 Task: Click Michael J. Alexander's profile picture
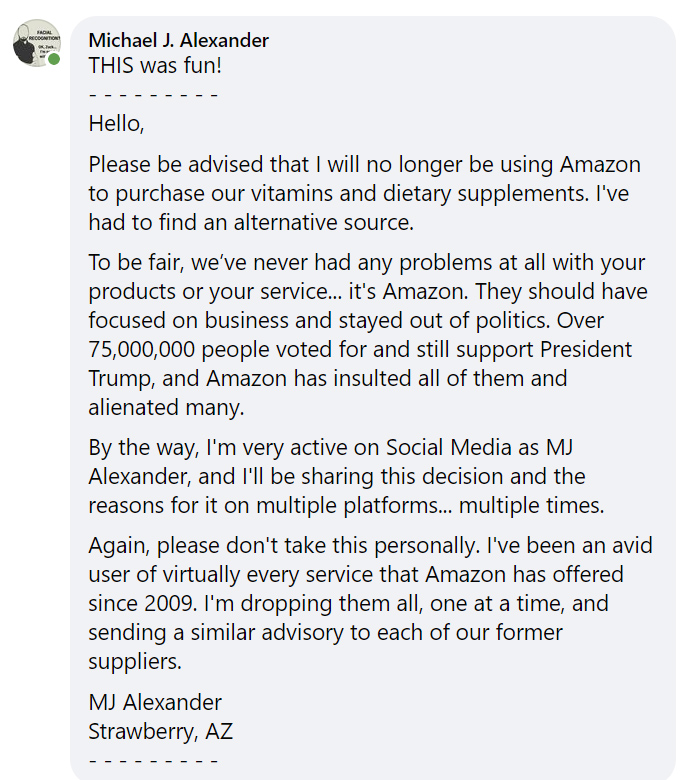click(x=36, y=42)
